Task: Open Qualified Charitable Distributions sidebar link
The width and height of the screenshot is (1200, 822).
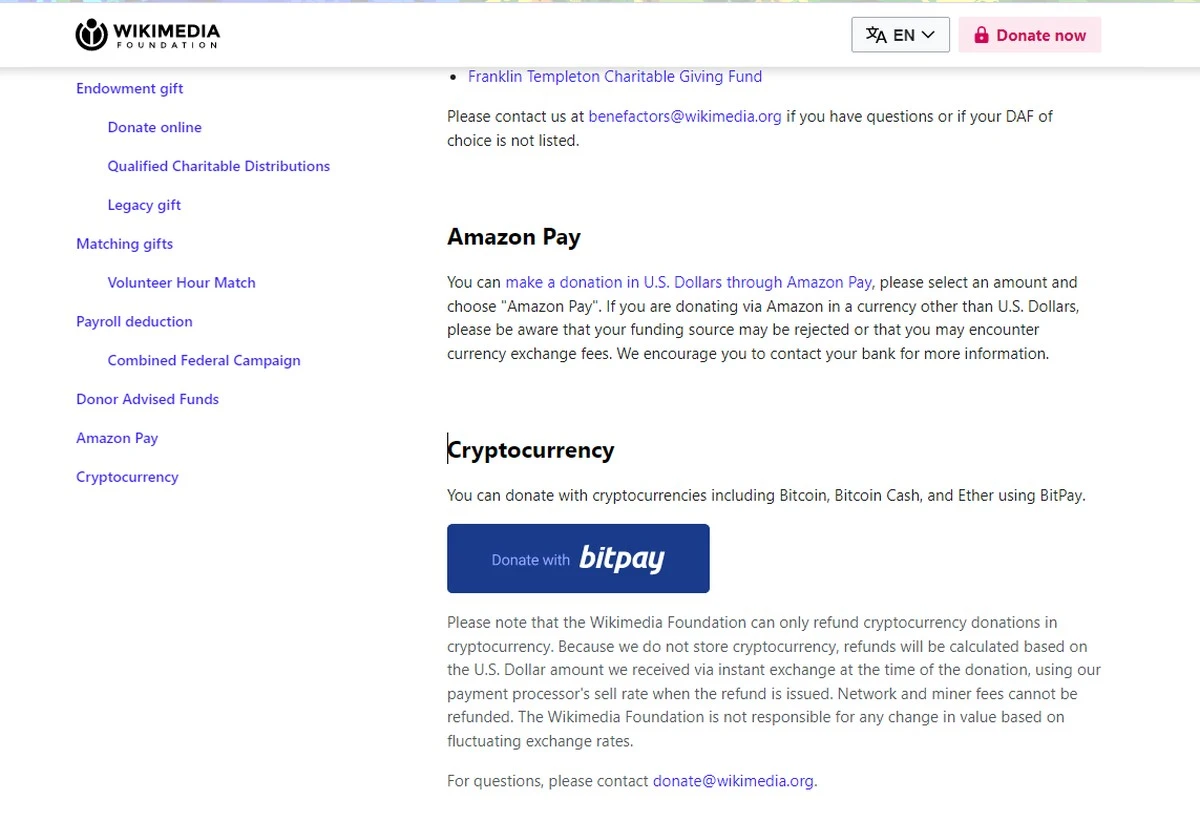Action: (219, 166)
